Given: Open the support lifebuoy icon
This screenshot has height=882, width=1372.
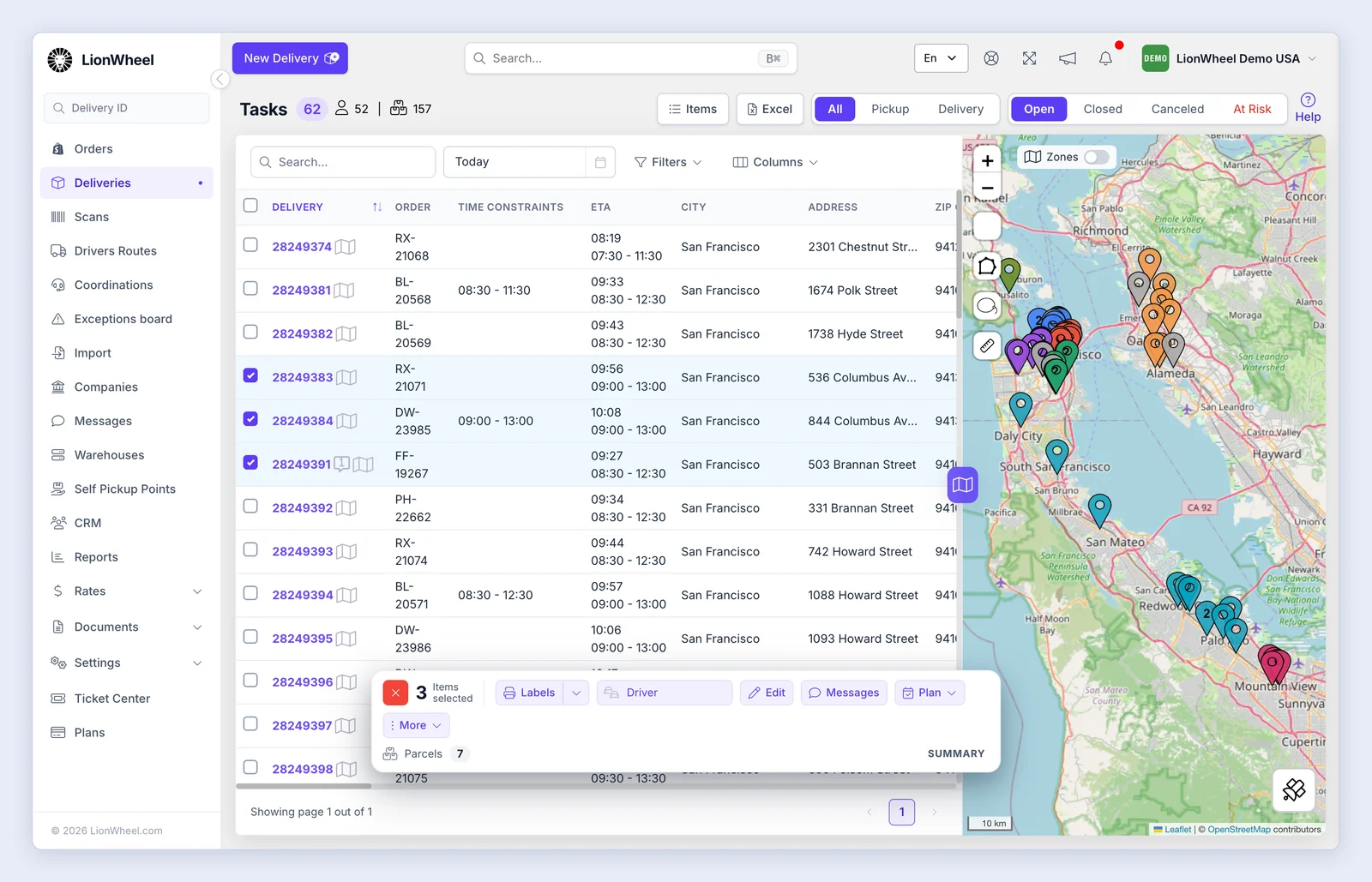Looking at the screenshot, I should (991, 58).
